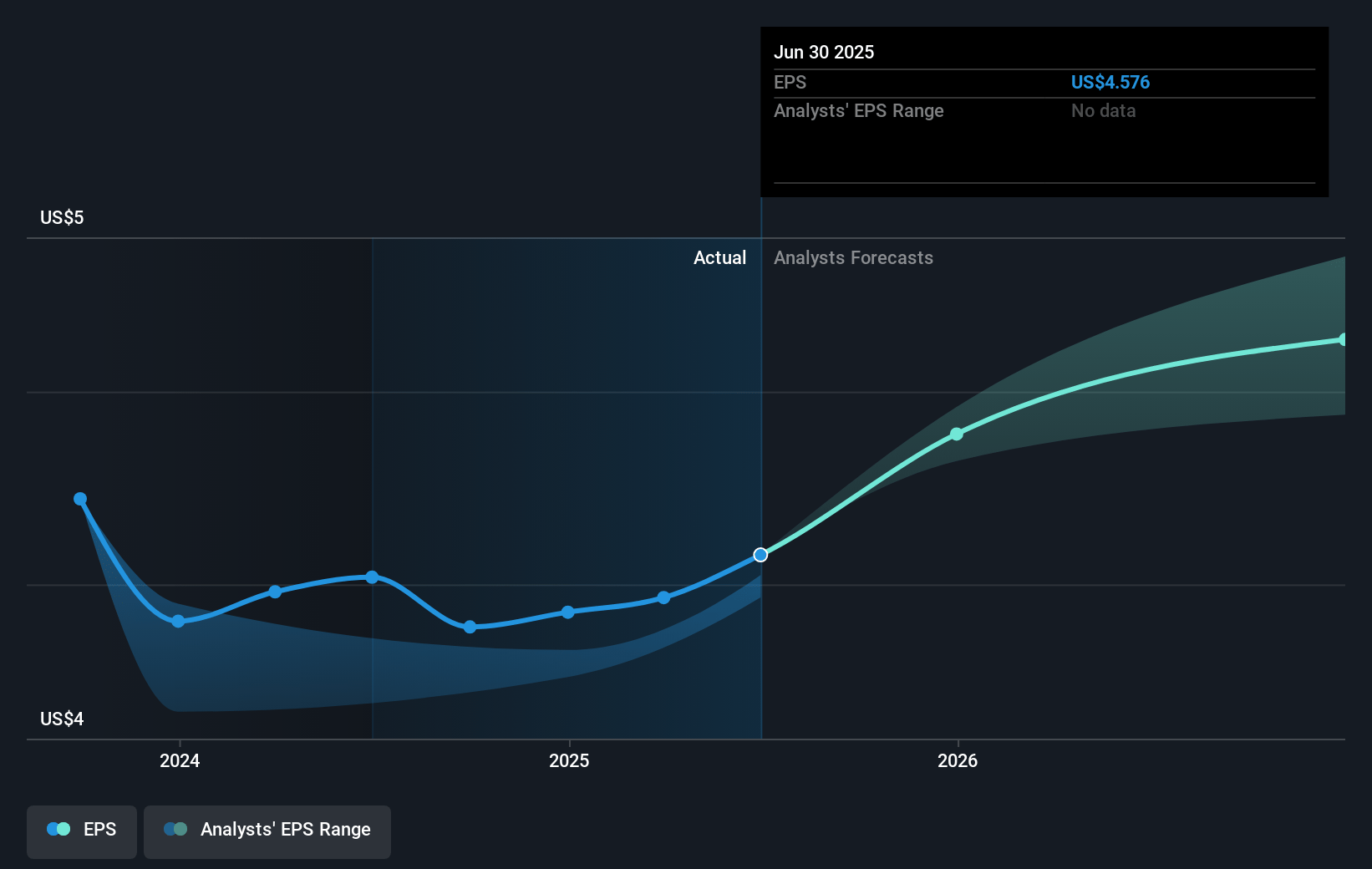Click the EPS forecast point above the 2026 tick
The height and width of the screenshot is (869, 1372).
957,434
